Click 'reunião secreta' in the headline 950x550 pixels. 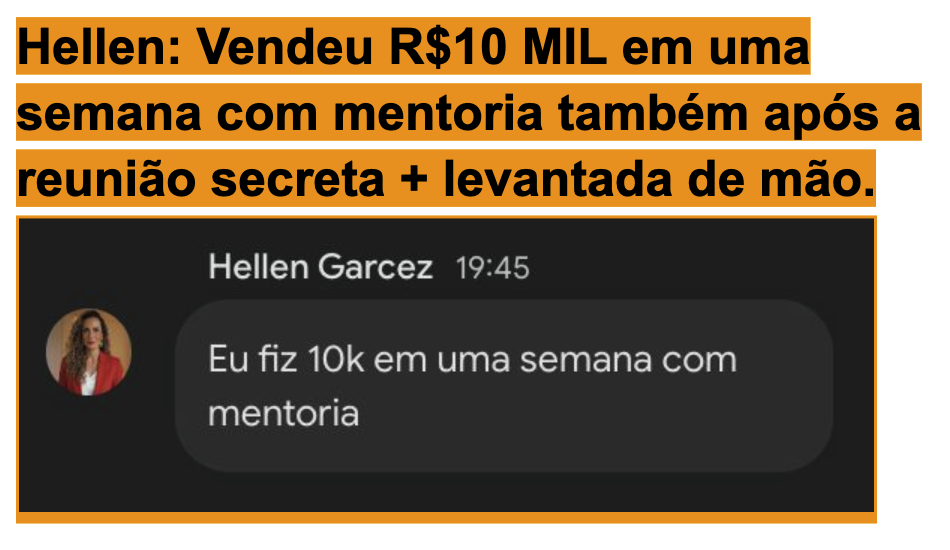point(201,179)
